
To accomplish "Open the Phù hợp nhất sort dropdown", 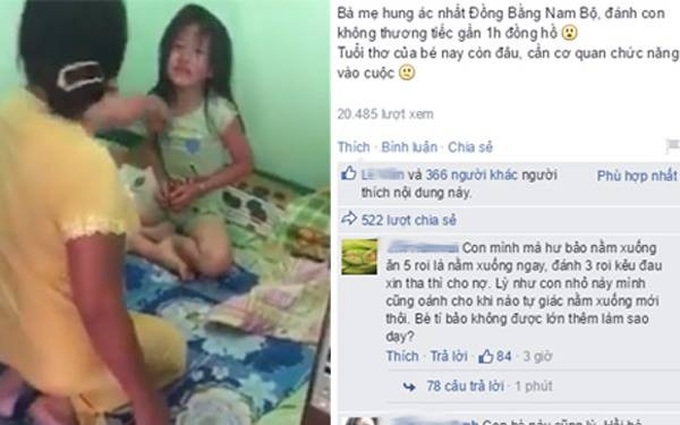I will tap(637, 176).
